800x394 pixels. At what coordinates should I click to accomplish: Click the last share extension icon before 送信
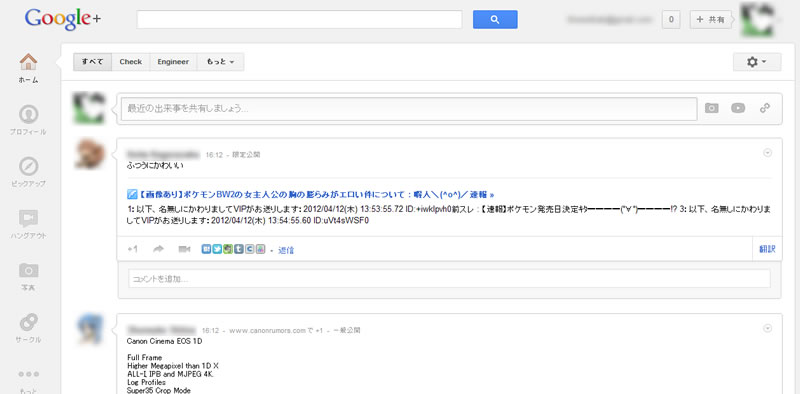click(261, 249)
